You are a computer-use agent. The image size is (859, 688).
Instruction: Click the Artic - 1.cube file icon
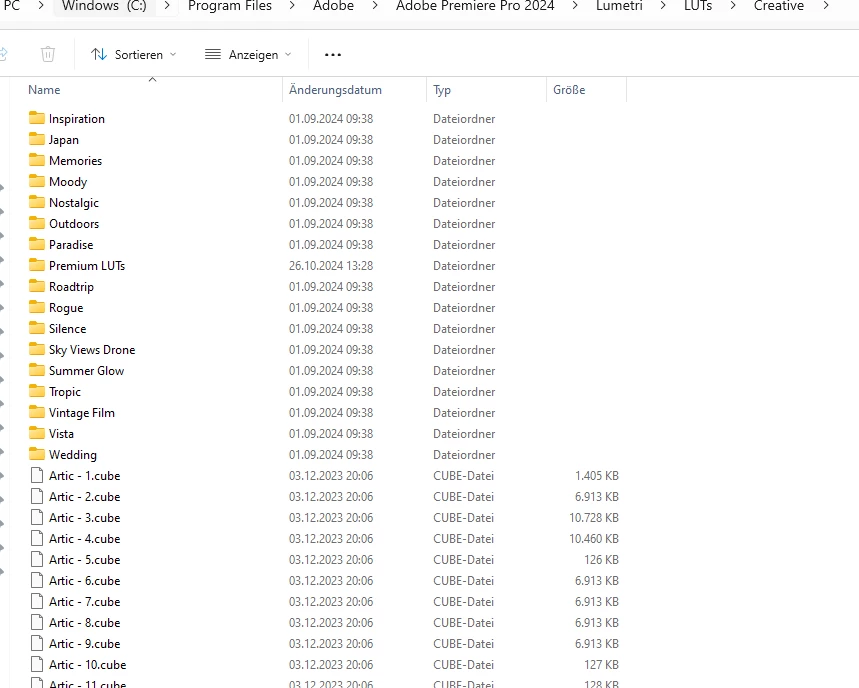click(37, 475)
